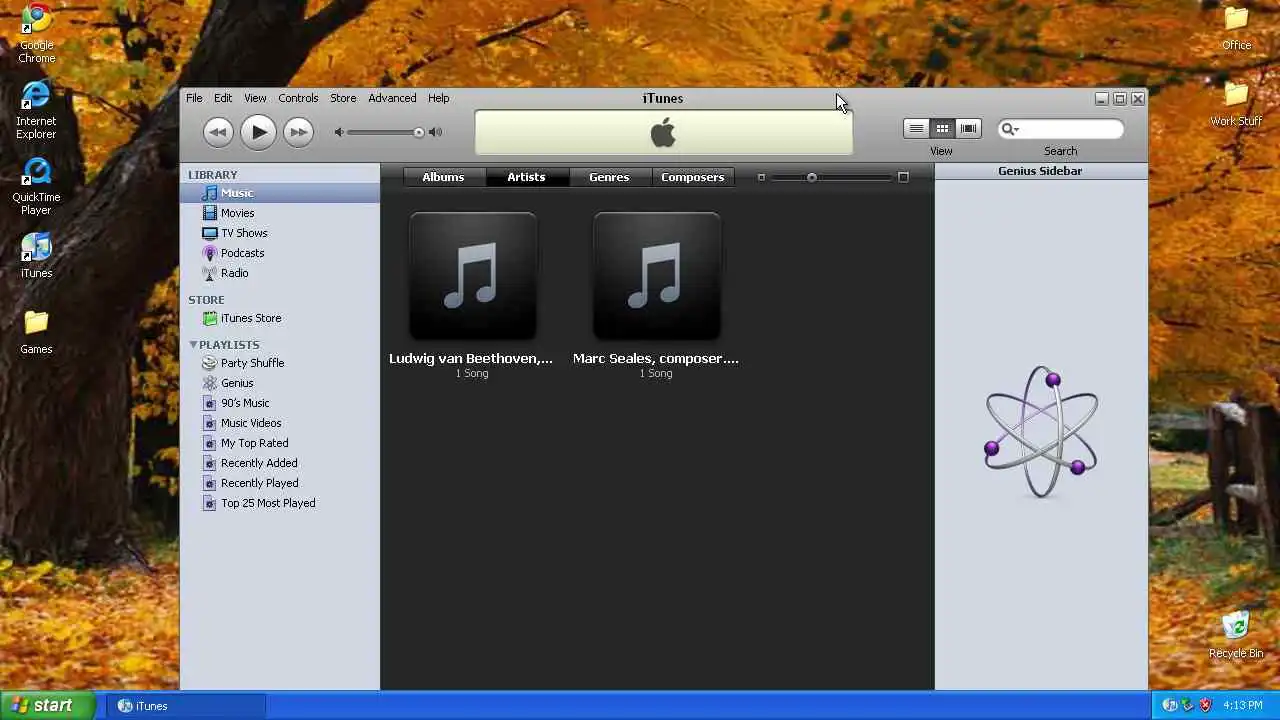This screenshot has width=1280, height=720.
Task: Select the Composers grid tab
Action: 692,177
